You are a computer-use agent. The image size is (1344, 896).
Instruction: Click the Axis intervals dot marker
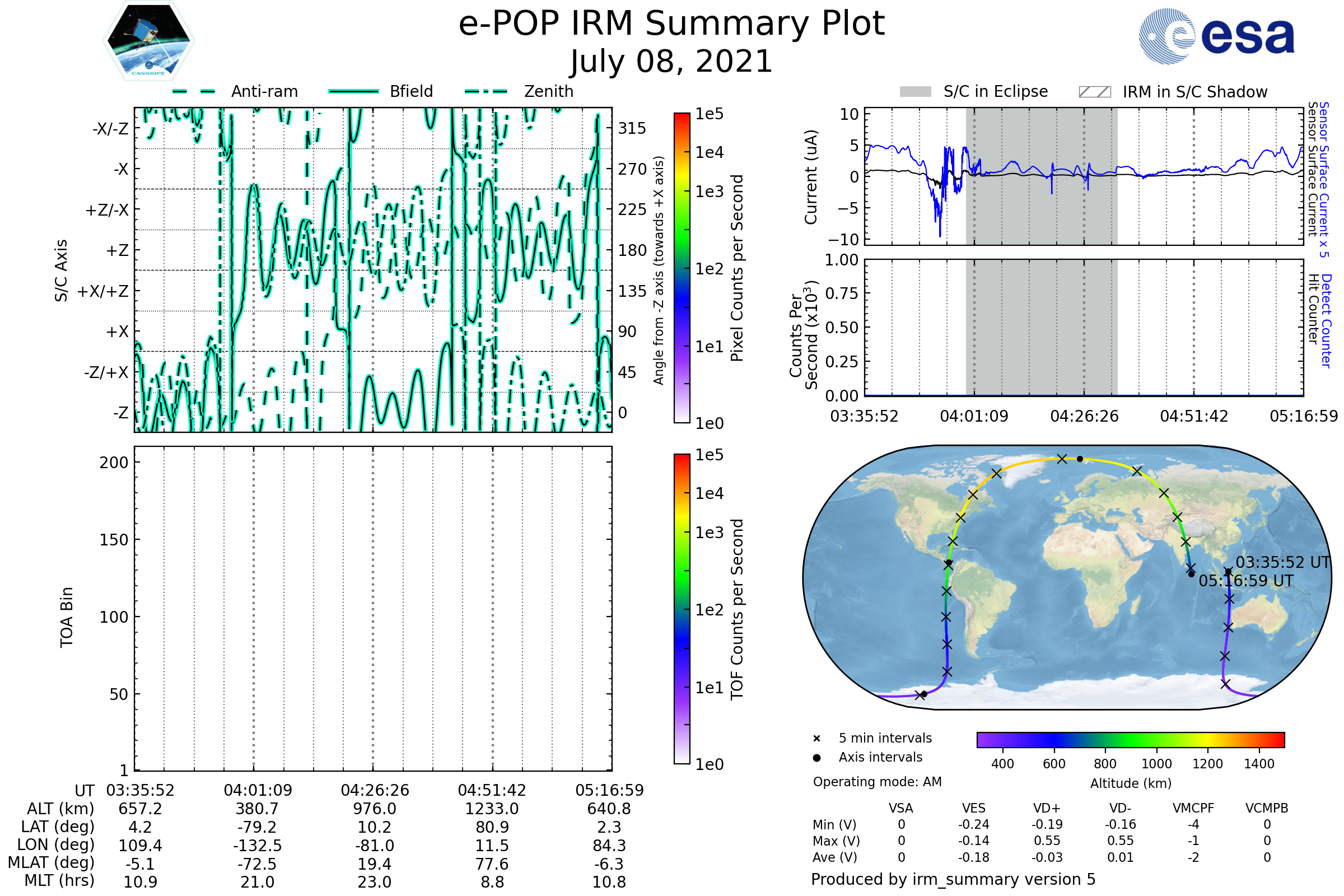[816, 758]
